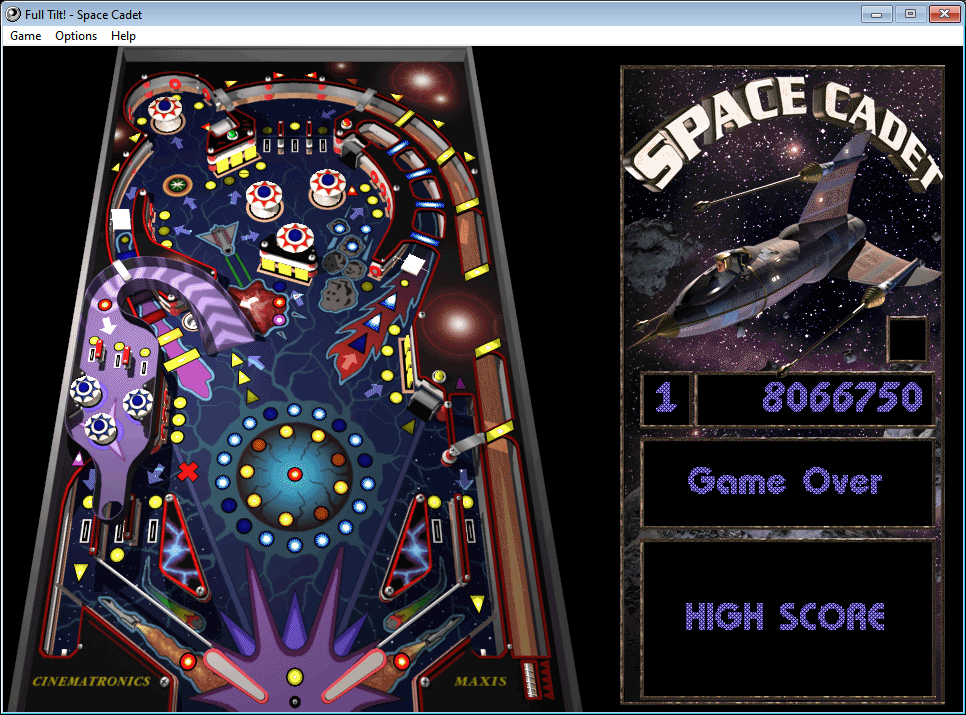Click the red light beside right flipper
This screenshot has height=715, width=966.
click(401, 661)
